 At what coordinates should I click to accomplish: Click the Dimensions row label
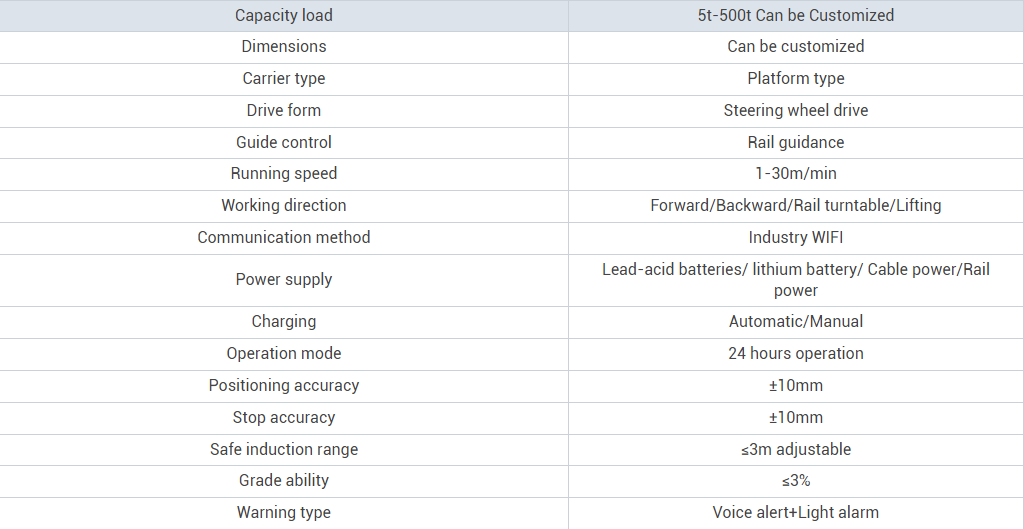click(x=284, y=47)
